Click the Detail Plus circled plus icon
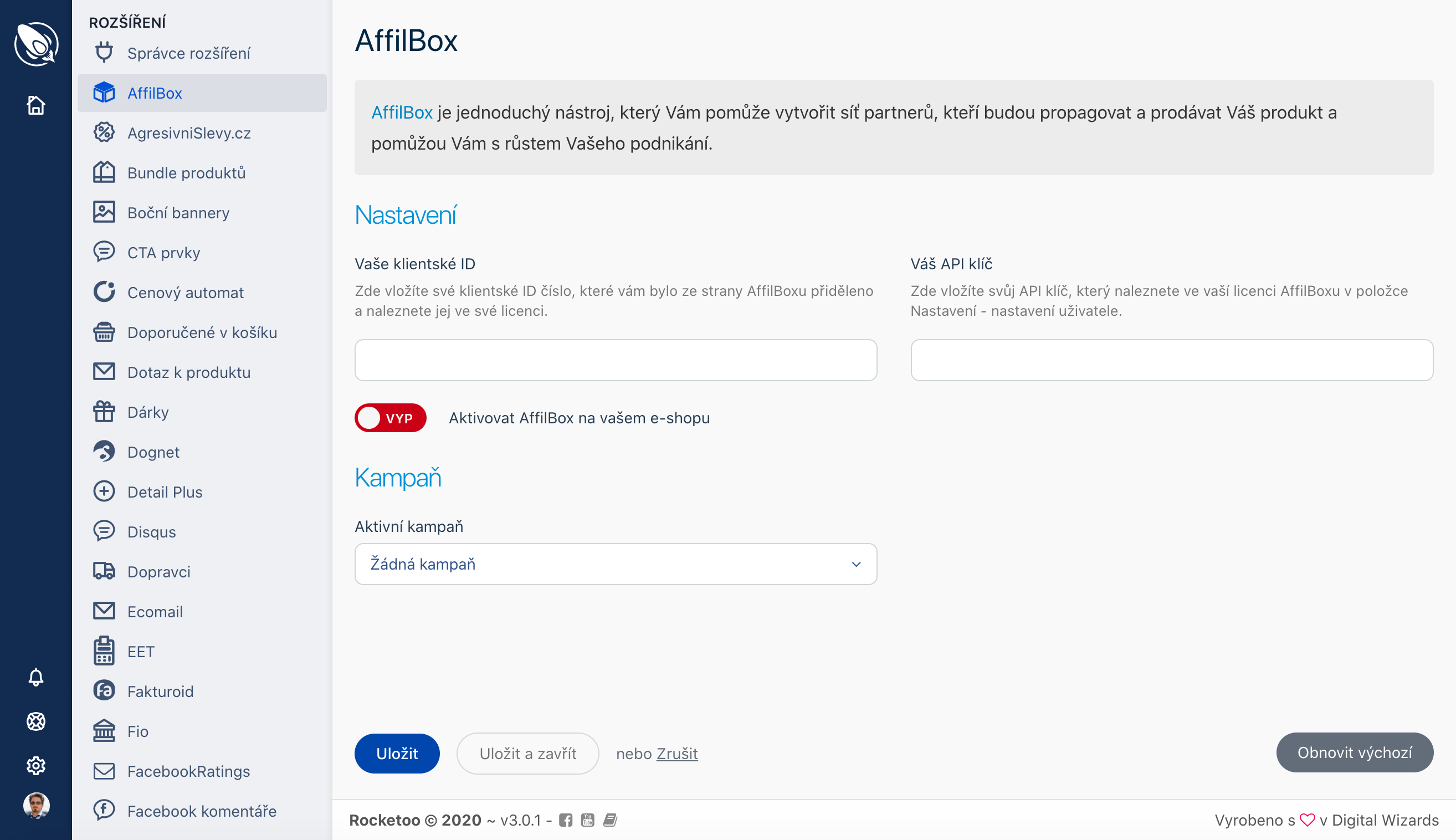1456x840 pixels. tap(104, 491)
